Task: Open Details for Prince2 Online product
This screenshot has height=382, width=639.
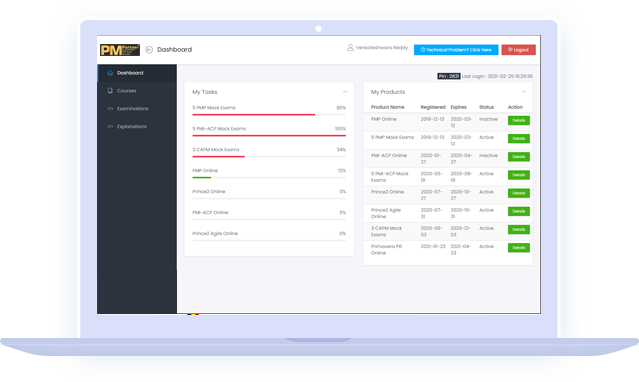Action: pos(519,193)
